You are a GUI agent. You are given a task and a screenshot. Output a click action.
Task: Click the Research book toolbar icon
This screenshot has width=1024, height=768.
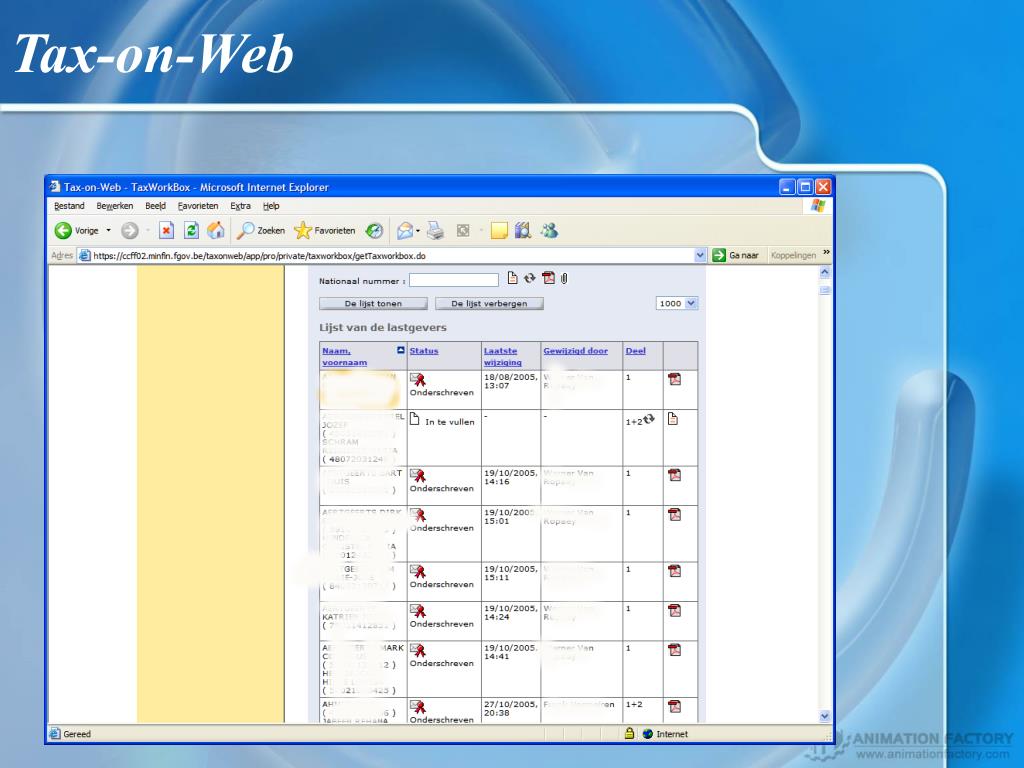(522, 231)
